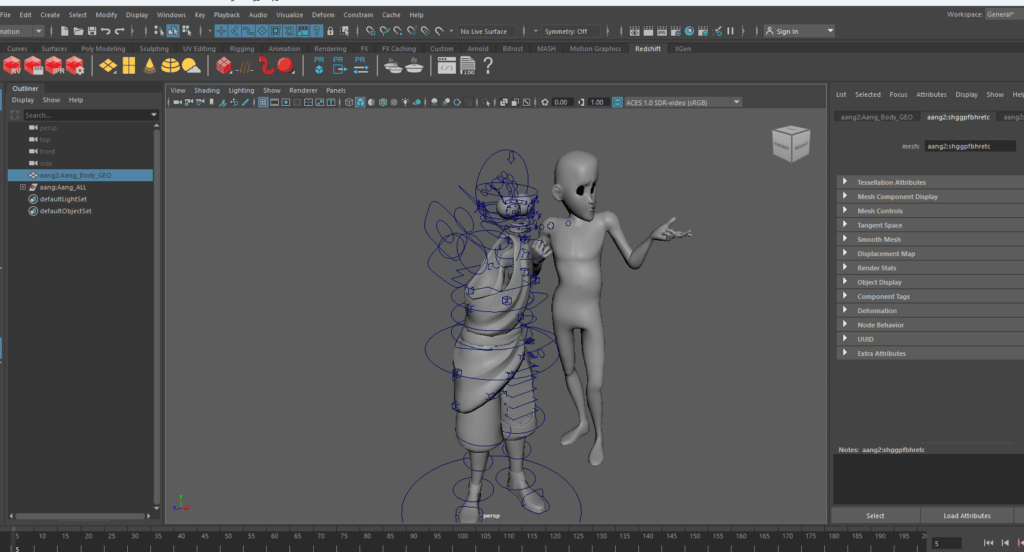1024x552 pixels.
Task: Open the Deform menu
Action: coord(323,14)
